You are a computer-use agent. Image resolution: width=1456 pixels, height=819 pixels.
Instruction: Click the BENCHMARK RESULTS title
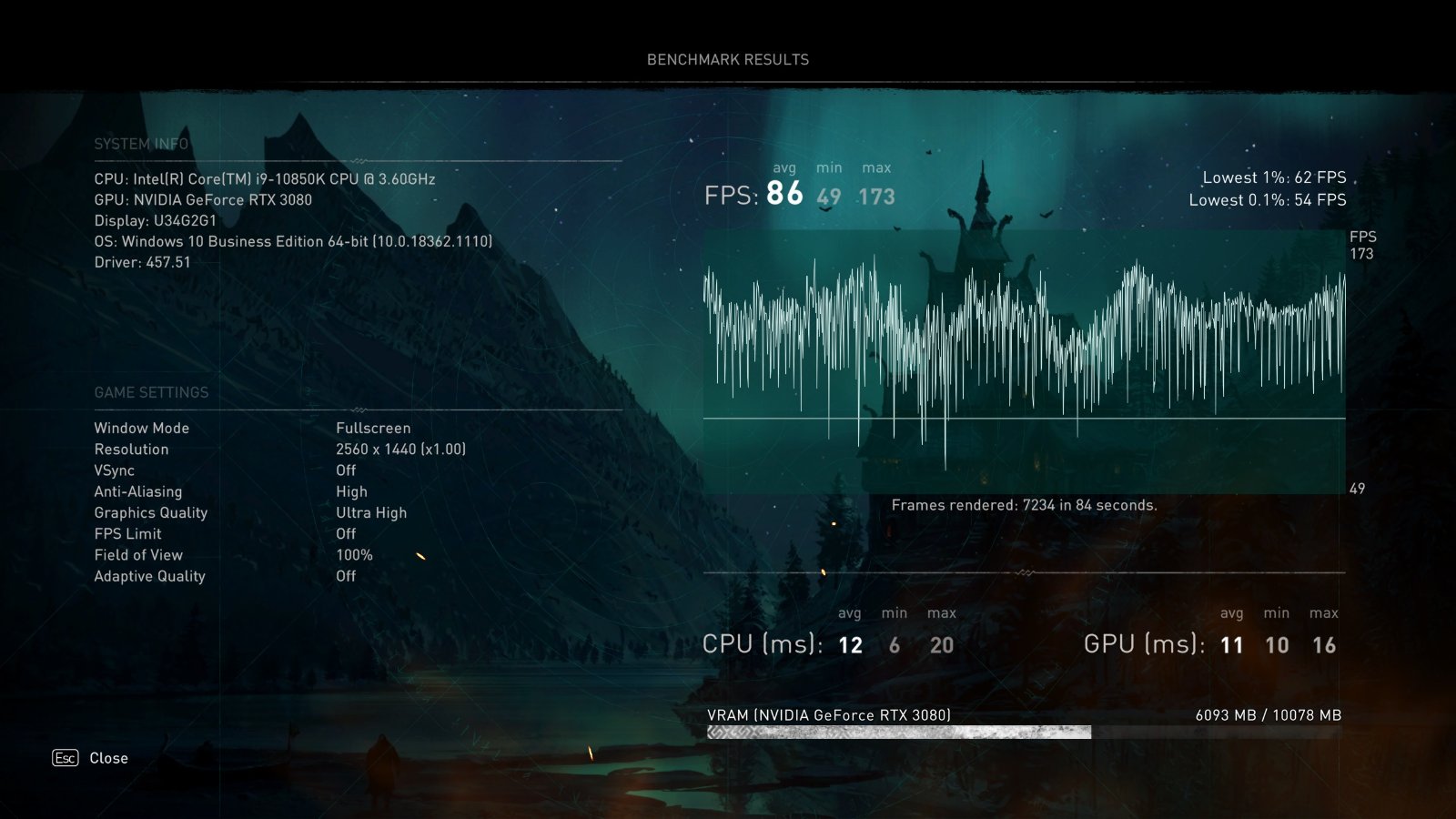coord(728,59)
